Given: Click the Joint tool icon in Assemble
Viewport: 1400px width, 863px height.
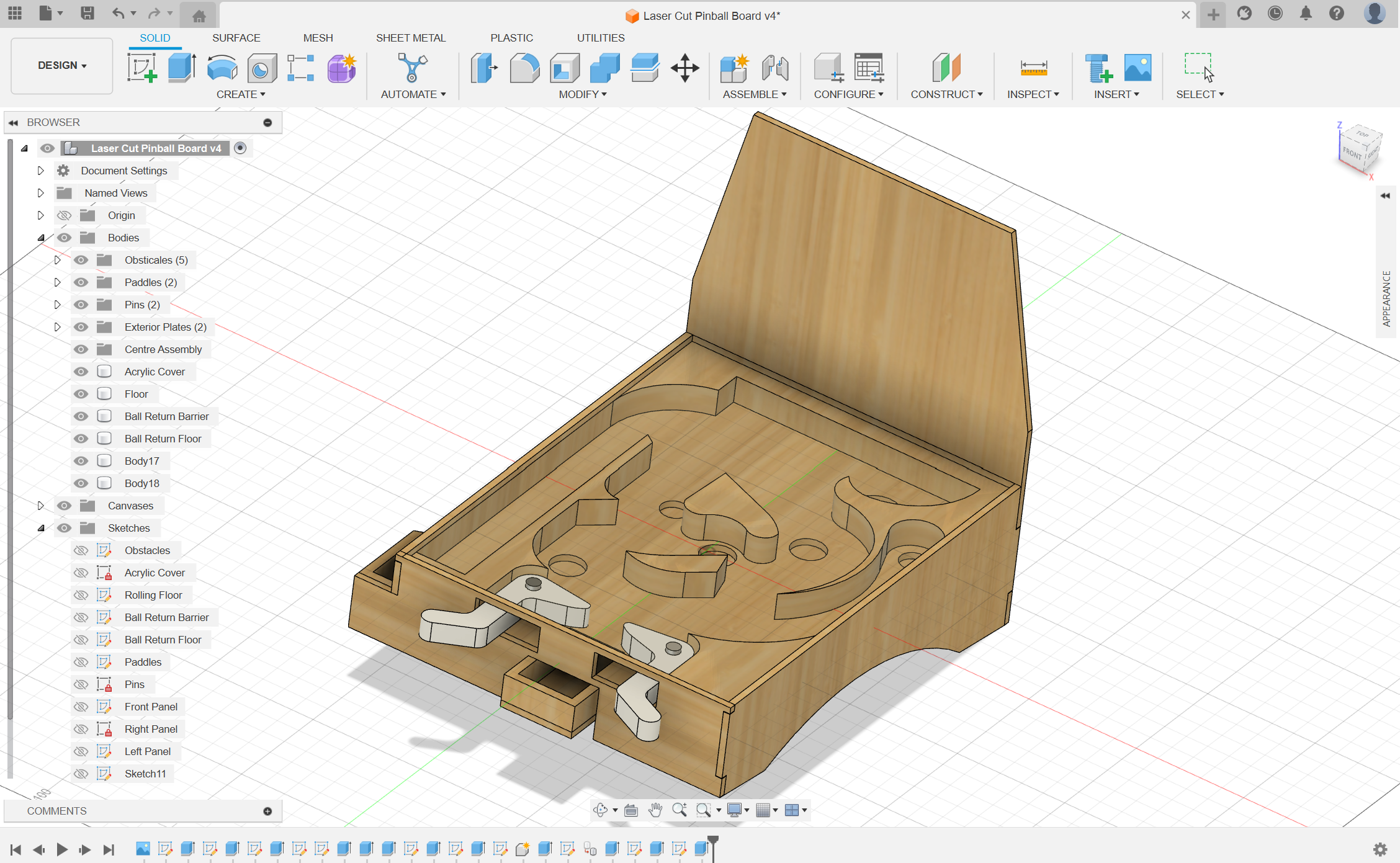Looking at the screenshot, I should point(775,68).
